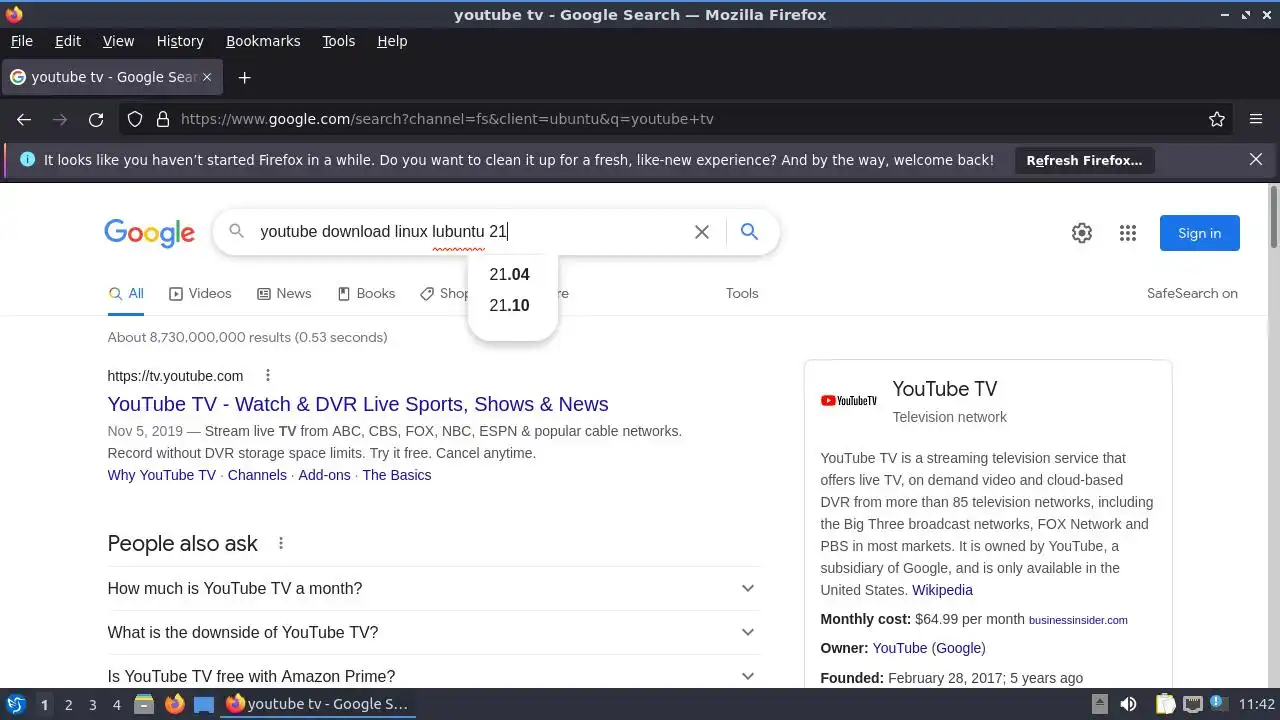Open options menu for tv.youtube.com result
The image size is (1280, 720).
[267, 376]
